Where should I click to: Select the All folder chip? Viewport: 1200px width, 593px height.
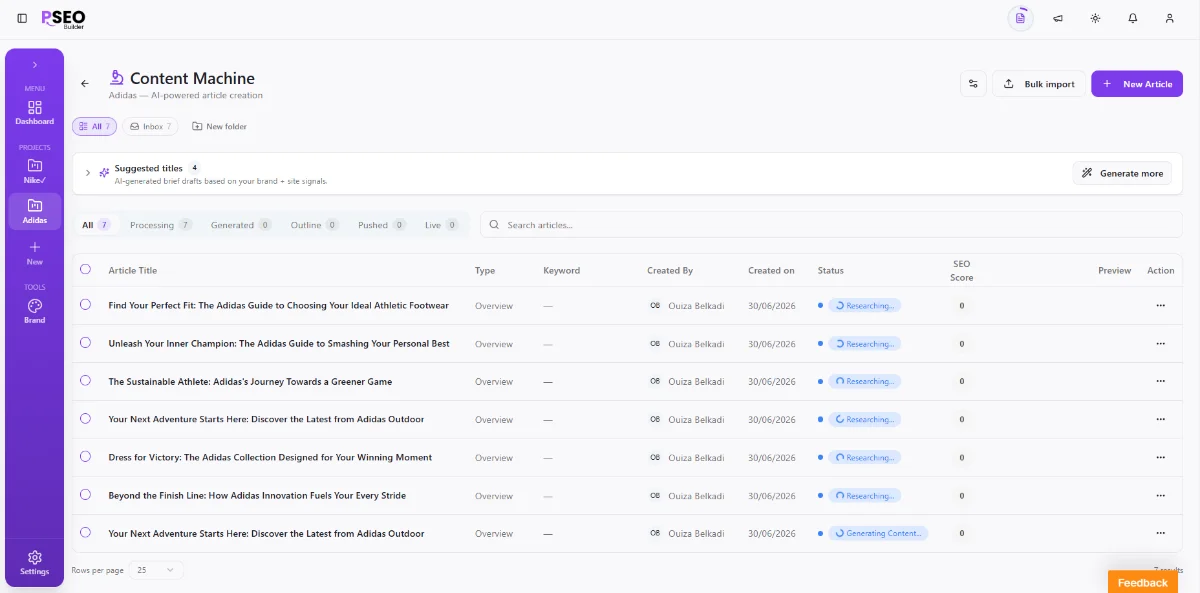pos(94,127)
